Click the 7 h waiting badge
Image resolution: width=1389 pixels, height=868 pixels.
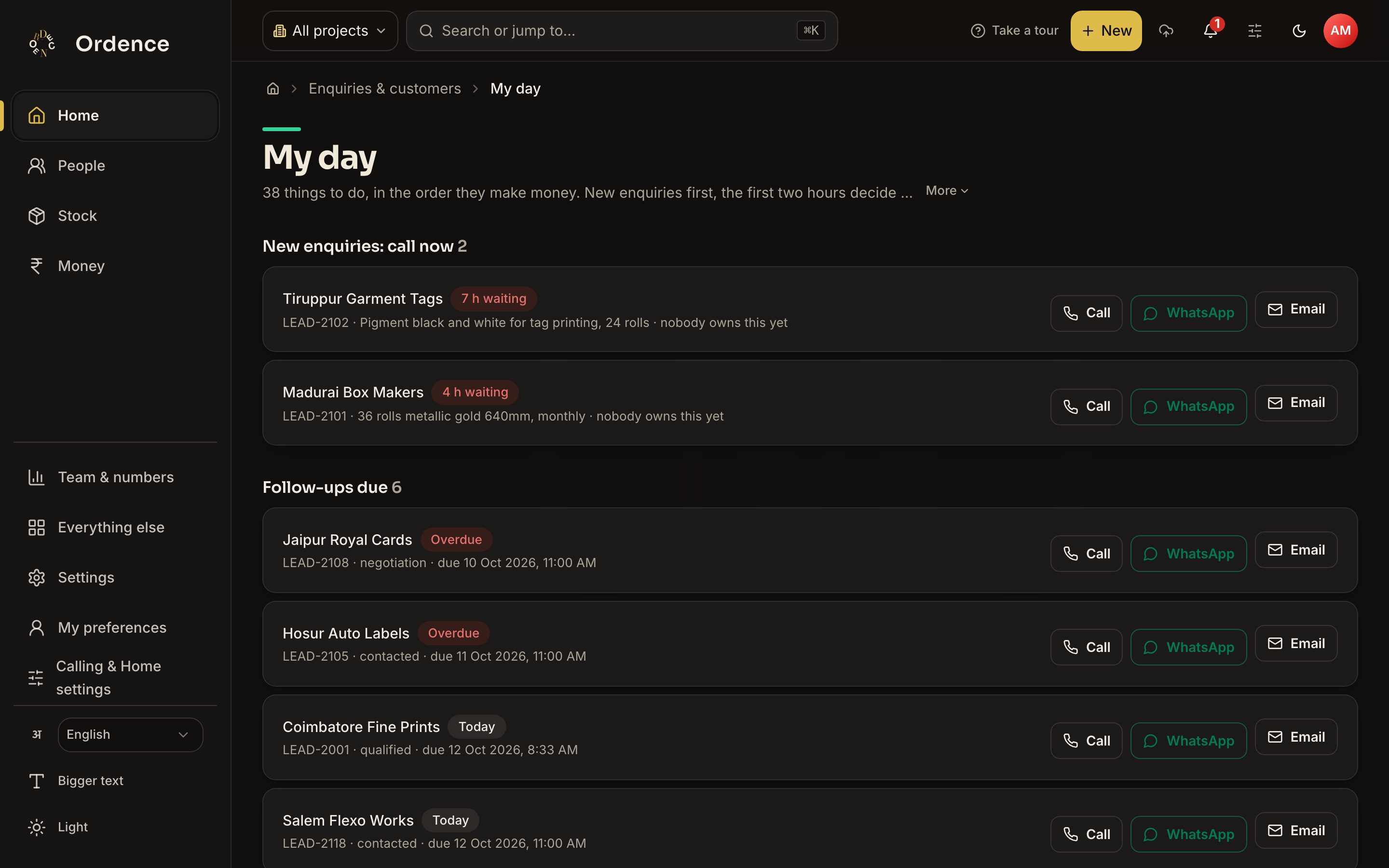pos(493,298)
